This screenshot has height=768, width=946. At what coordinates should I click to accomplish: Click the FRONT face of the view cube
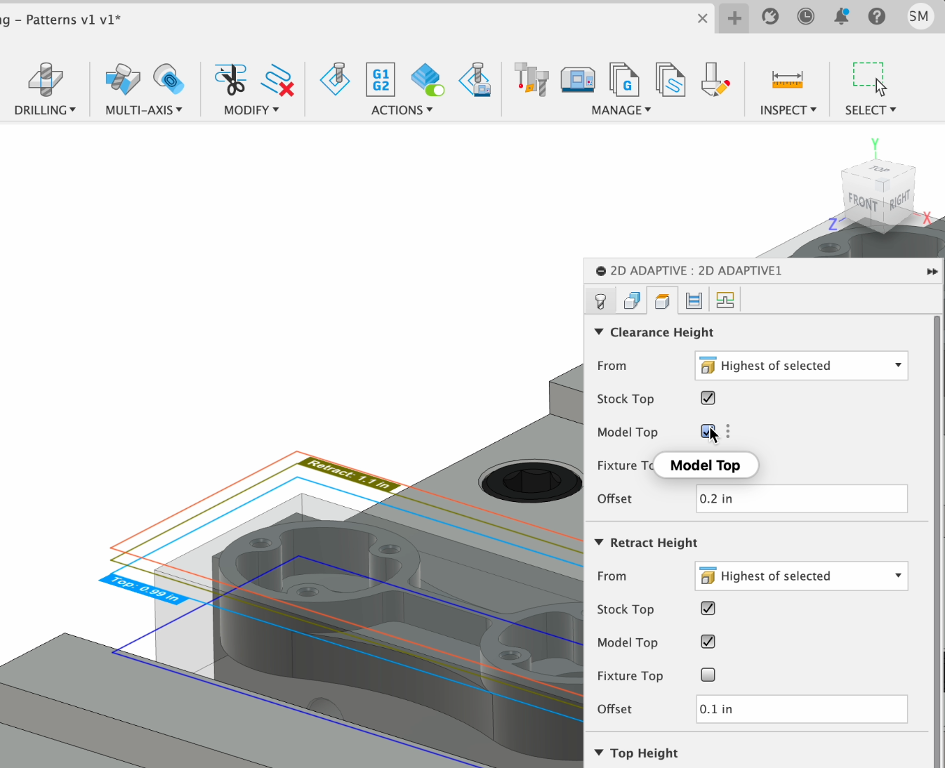coord(862,201)
